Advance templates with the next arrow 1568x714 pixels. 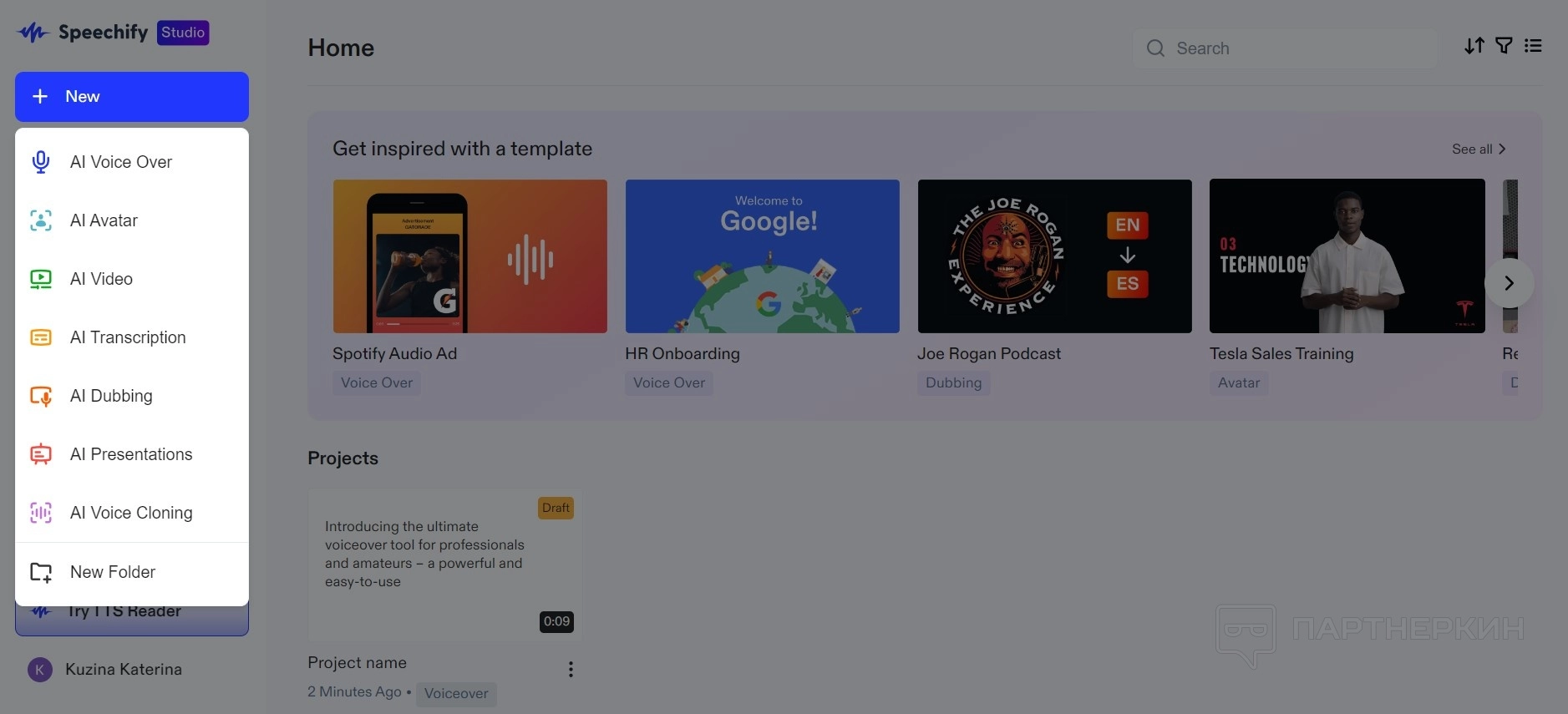click(1509, 283)
